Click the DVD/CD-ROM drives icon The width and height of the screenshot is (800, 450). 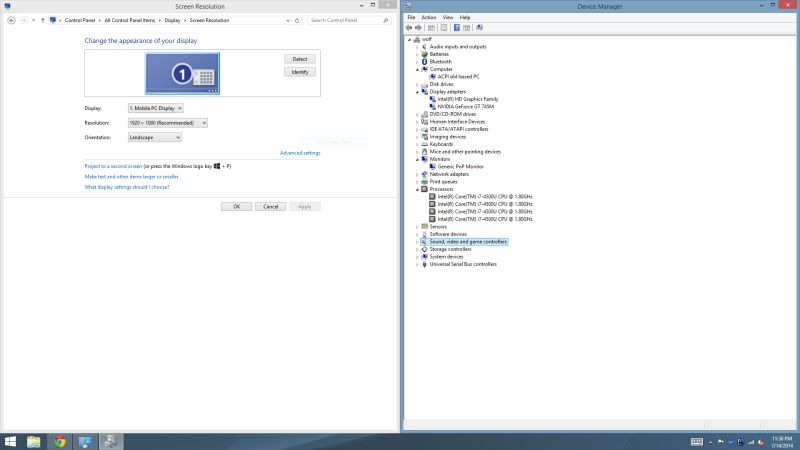click(424, 114)
